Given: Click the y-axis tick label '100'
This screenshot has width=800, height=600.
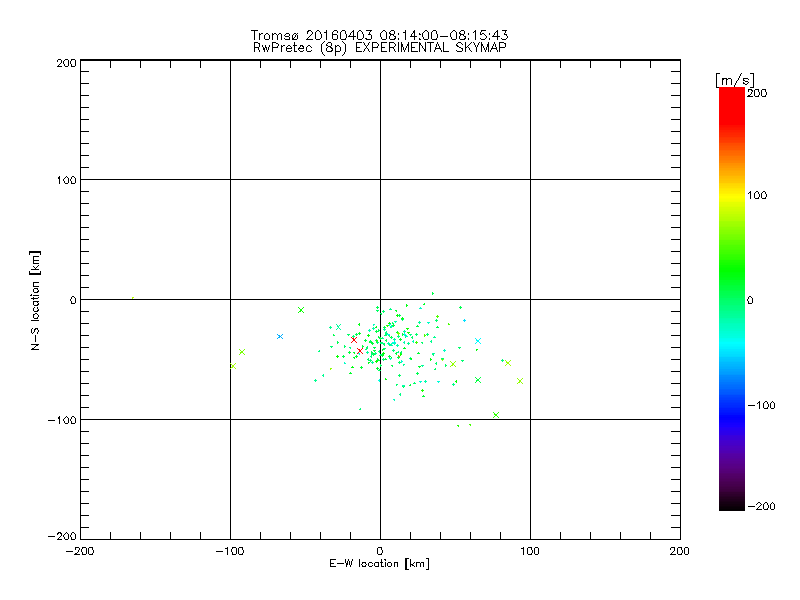Looking at the screenshot, I should (x=66, y=180).
